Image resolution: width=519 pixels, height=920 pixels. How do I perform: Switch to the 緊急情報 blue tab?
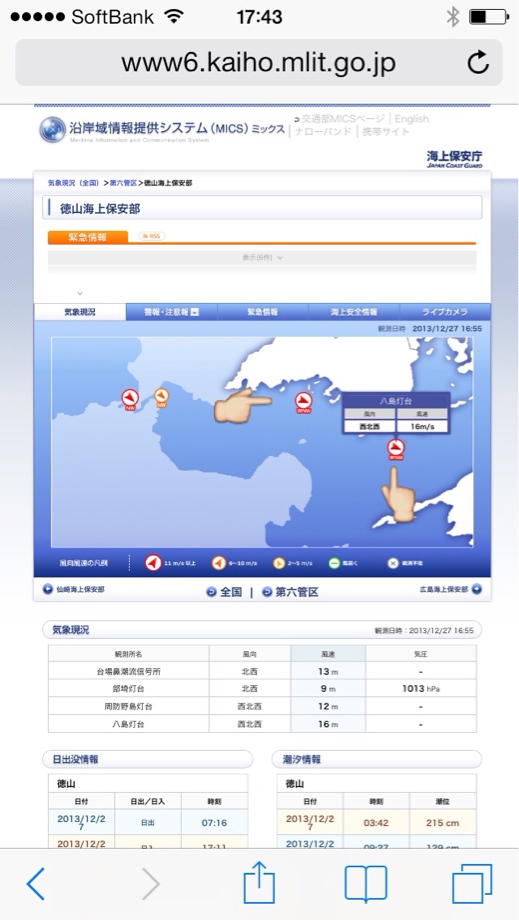point(262,312)
